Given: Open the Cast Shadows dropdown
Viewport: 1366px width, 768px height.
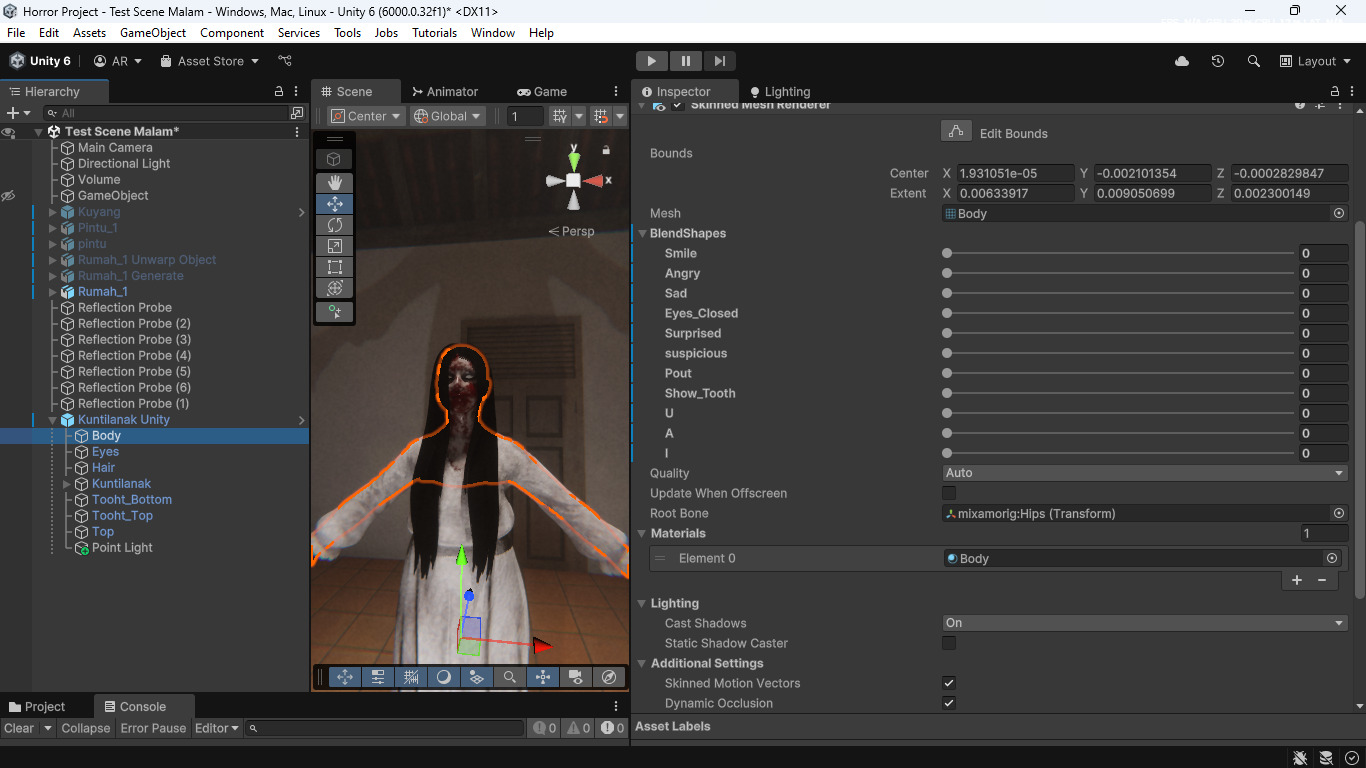Looking at the screenshot, I should 1145,623.
